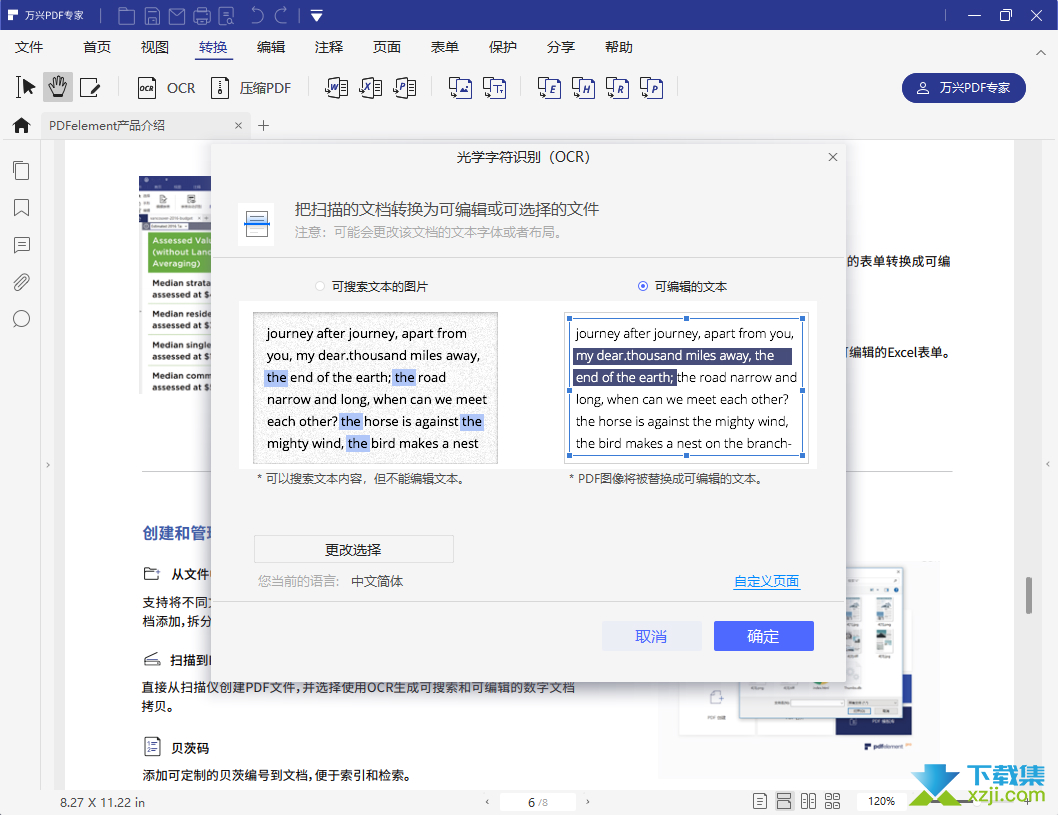Go to next page arrow
The width and height of the screenshot is (1058, 815).
click(588, 802)
